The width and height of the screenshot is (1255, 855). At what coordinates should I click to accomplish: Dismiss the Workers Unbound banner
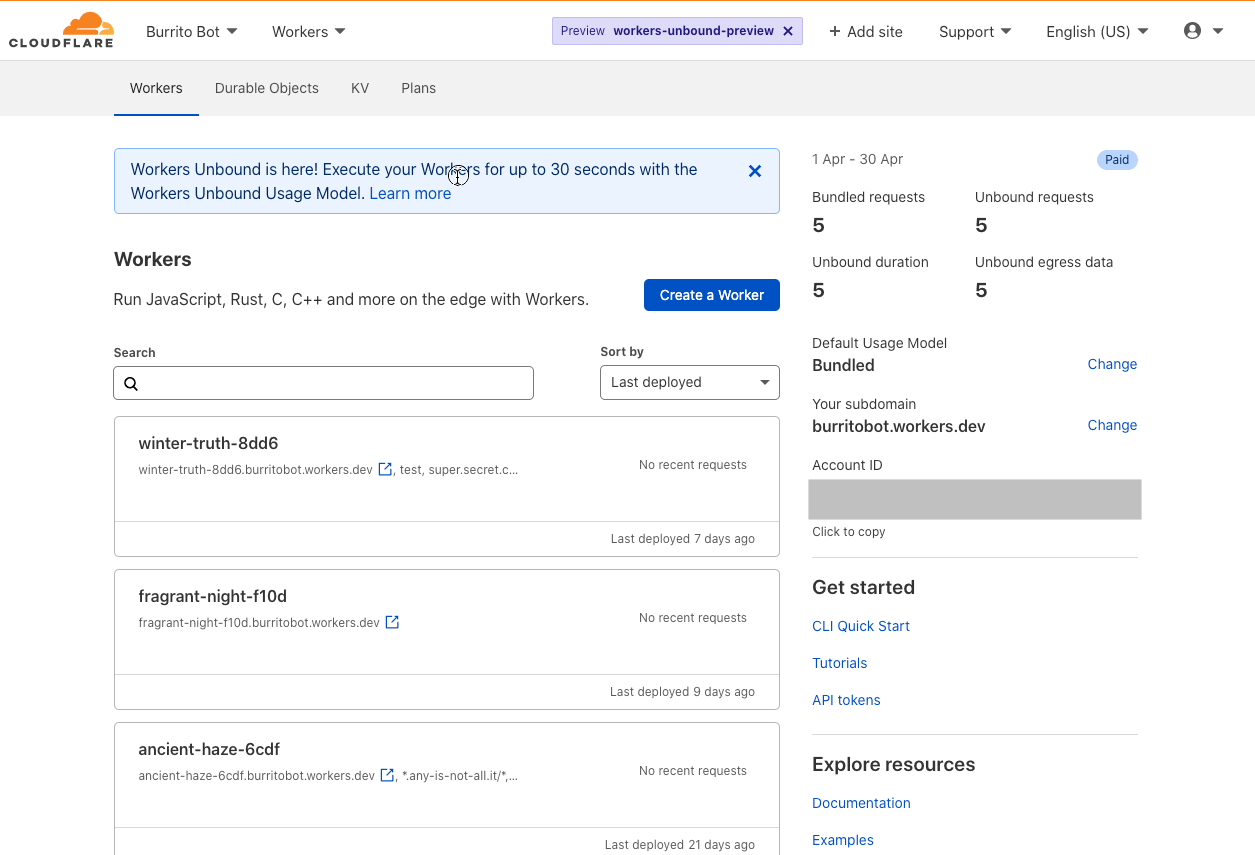coord(755,171)
